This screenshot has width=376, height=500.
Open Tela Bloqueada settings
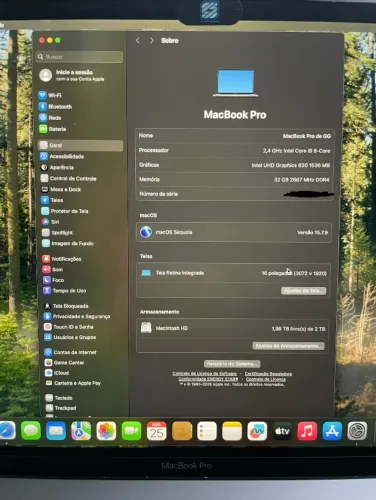(x=66, y=306)
